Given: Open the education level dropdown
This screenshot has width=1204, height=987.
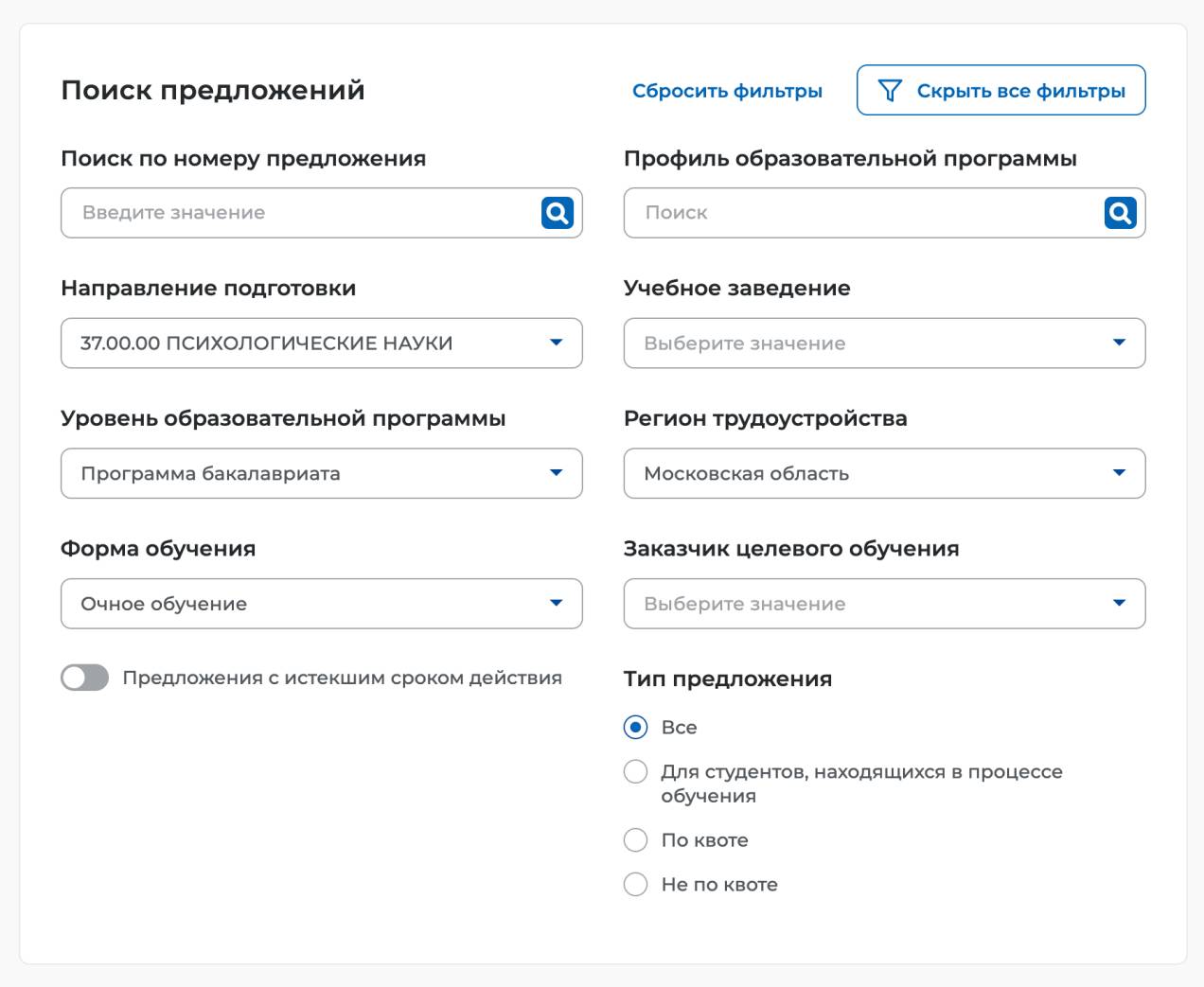Looking at the screenshot, I should click(322, 473).
